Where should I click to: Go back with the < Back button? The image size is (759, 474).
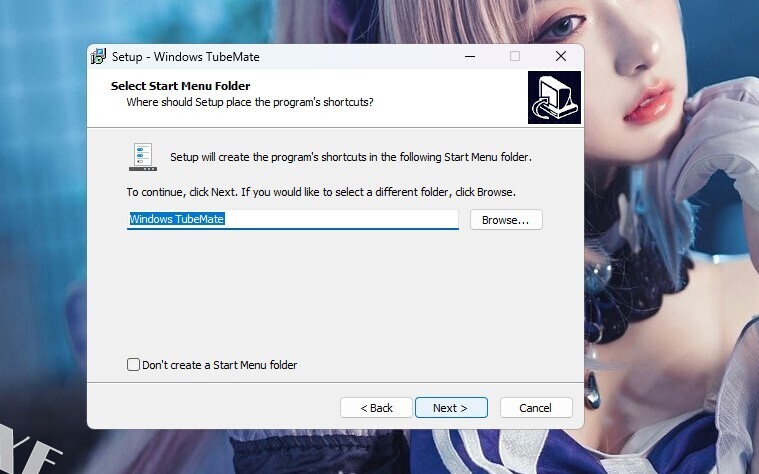tap(376, 408)
